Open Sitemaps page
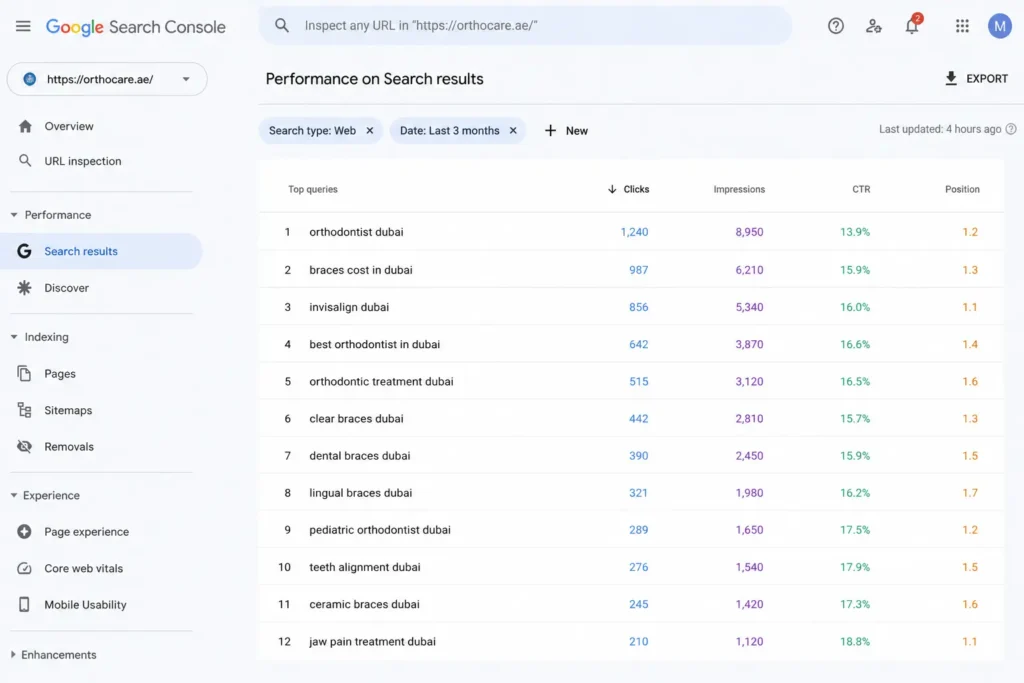The height and width of the screenshot is (683, 1024). [x=68, y=410]
